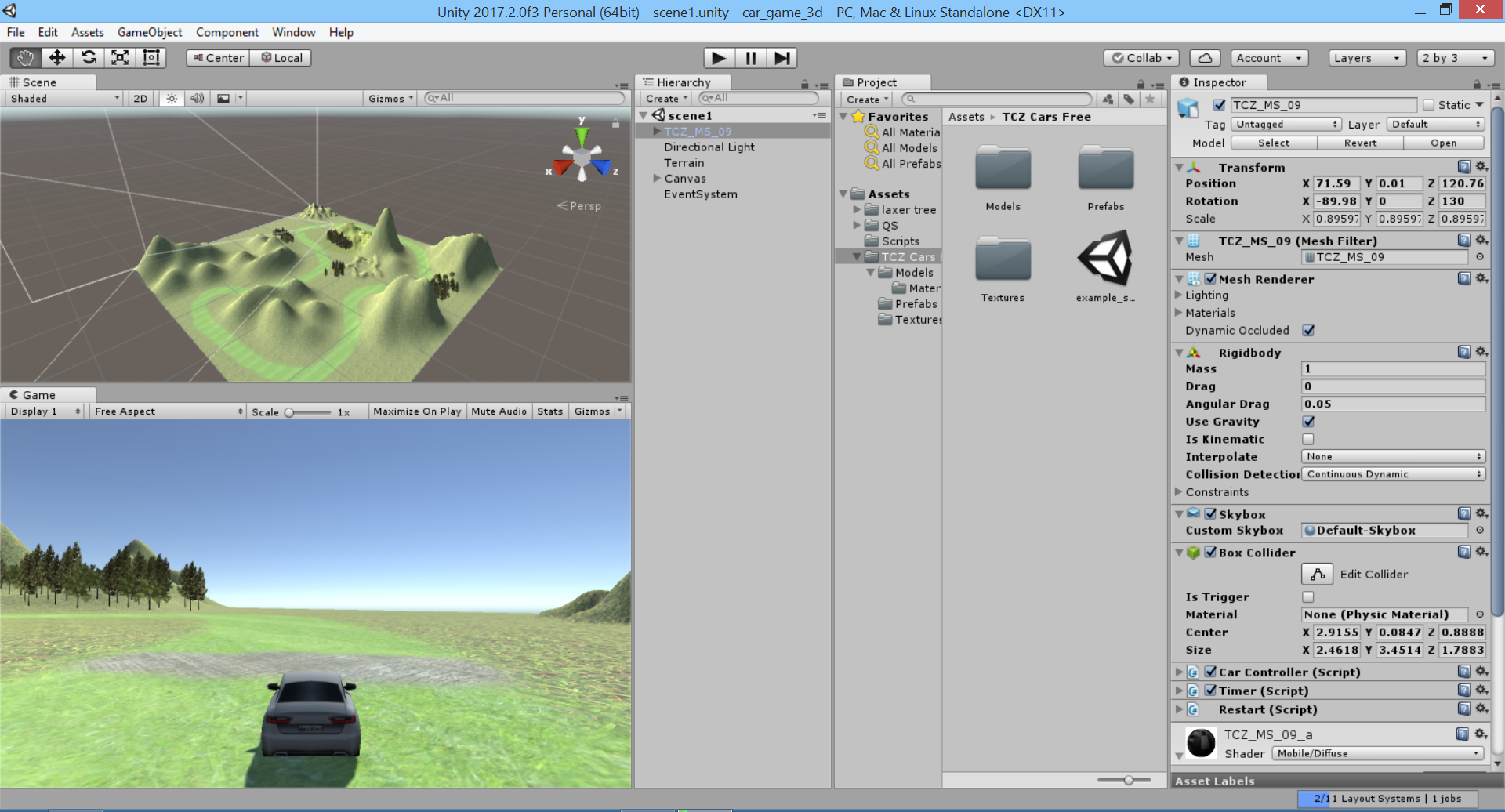Open the Shader dropdown Mobile/Diffuse

pos(1378,753)
